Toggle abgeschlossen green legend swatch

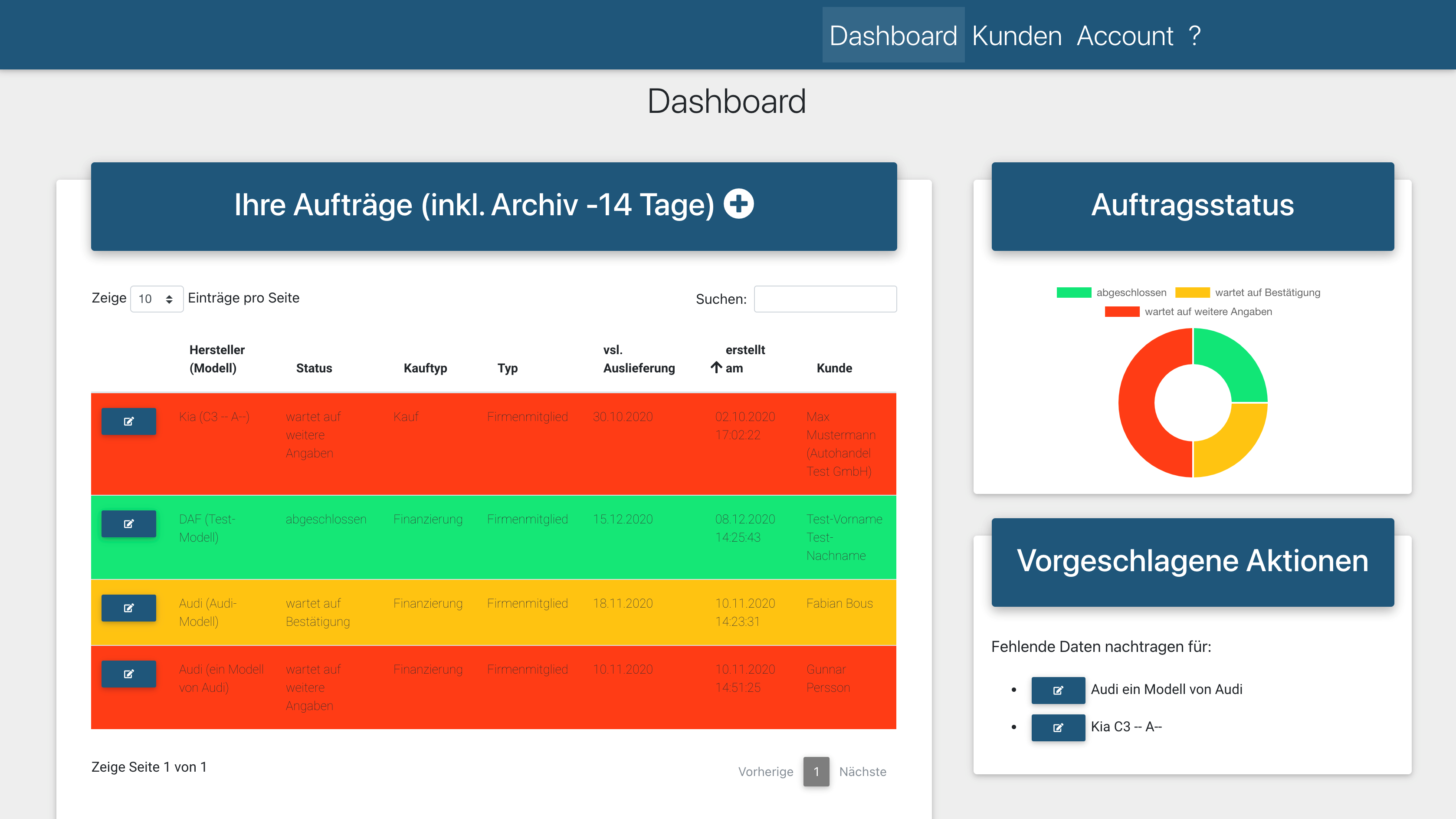[1073, 293]
